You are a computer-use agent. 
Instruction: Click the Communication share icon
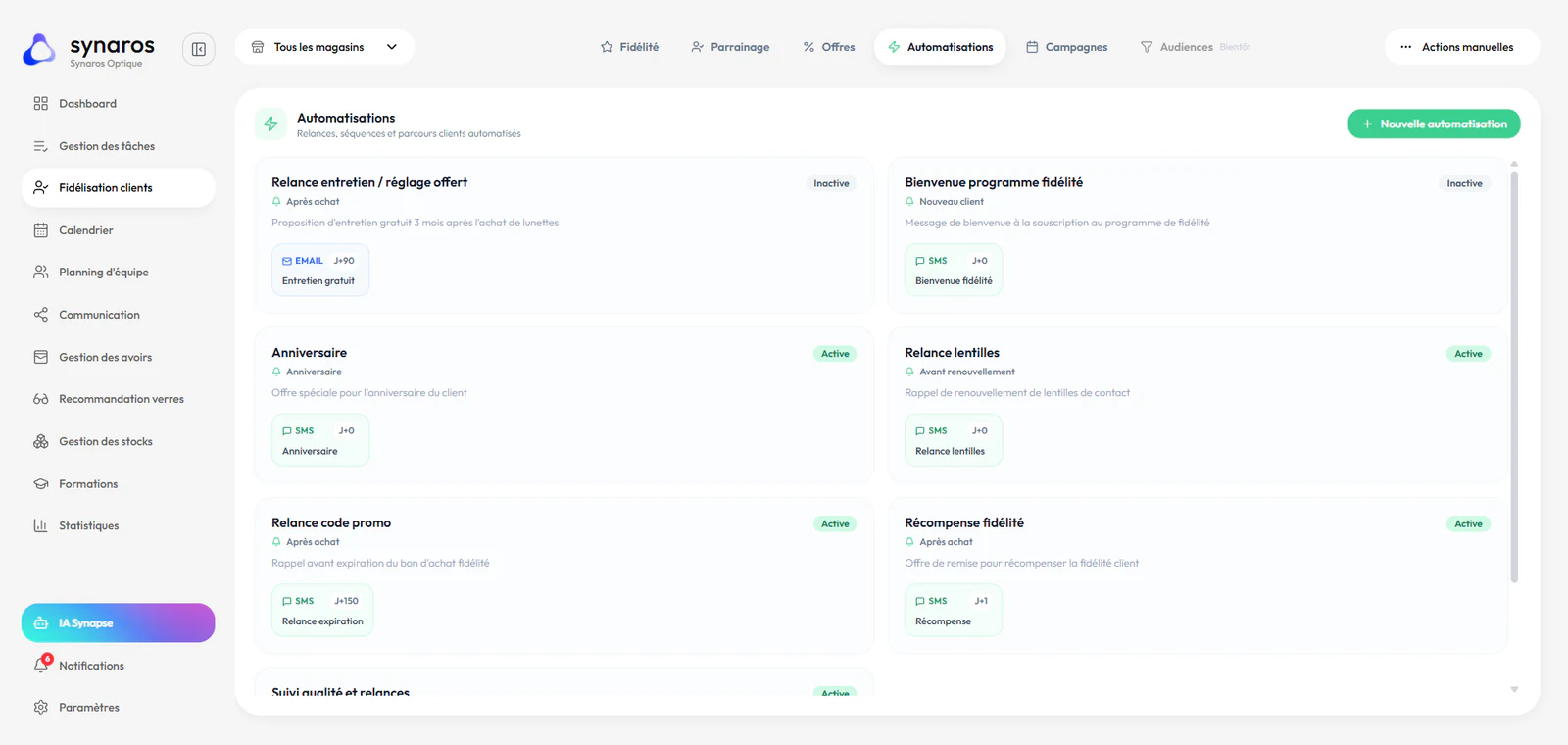pyautogui.click(x=41, y=315)
